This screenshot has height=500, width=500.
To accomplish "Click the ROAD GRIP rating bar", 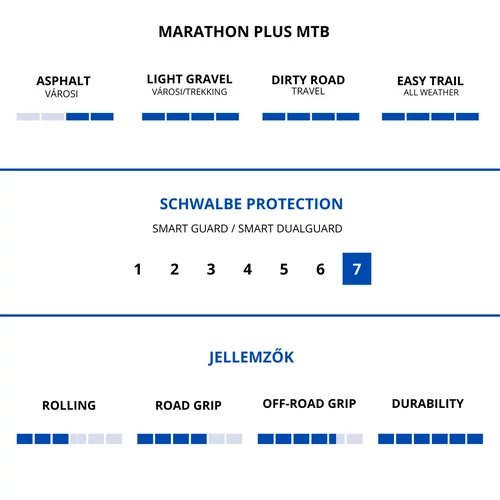I will (189, 439).
